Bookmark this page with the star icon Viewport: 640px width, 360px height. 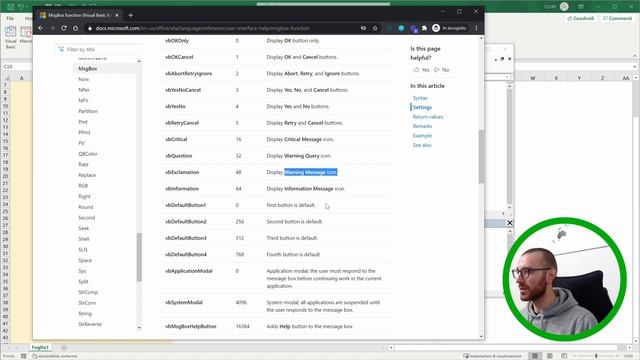pyautogui.click(x=375, y=28)
